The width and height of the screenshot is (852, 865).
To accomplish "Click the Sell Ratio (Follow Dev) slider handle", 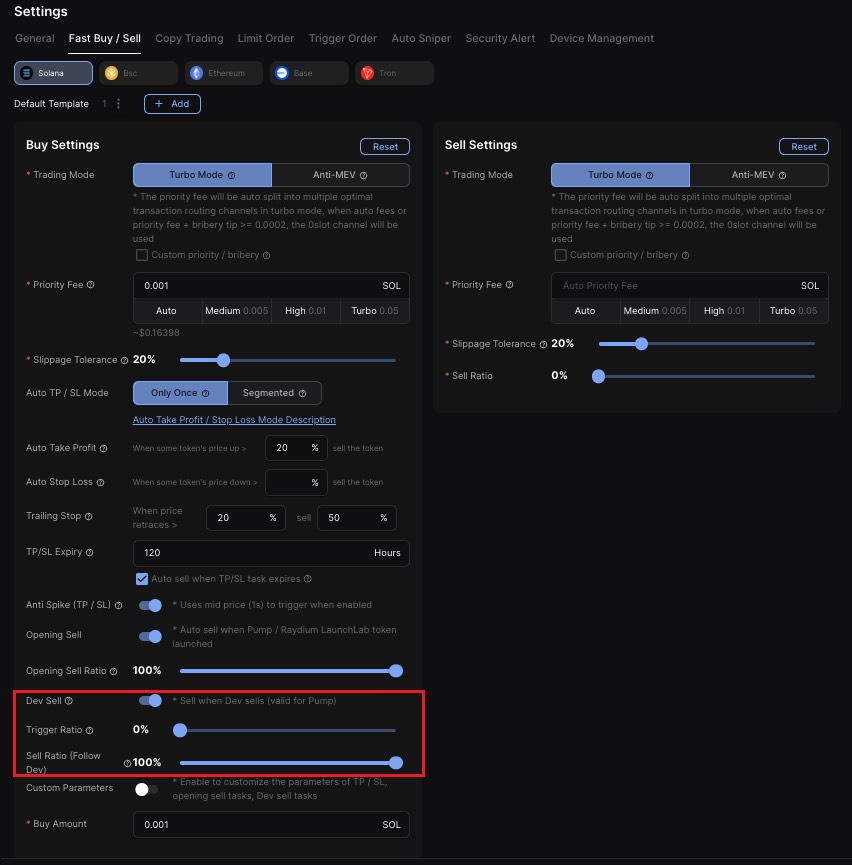I will [x=395, y=762].
